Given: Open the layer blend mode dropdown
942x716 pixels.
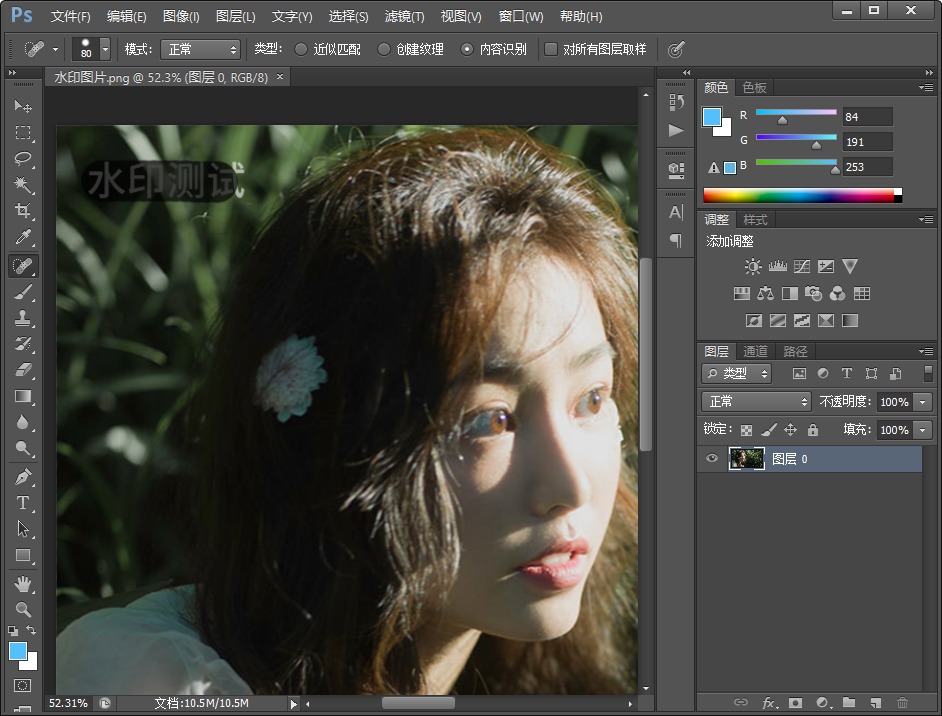Looking at the screenshot, I should [x=755, y=401].
